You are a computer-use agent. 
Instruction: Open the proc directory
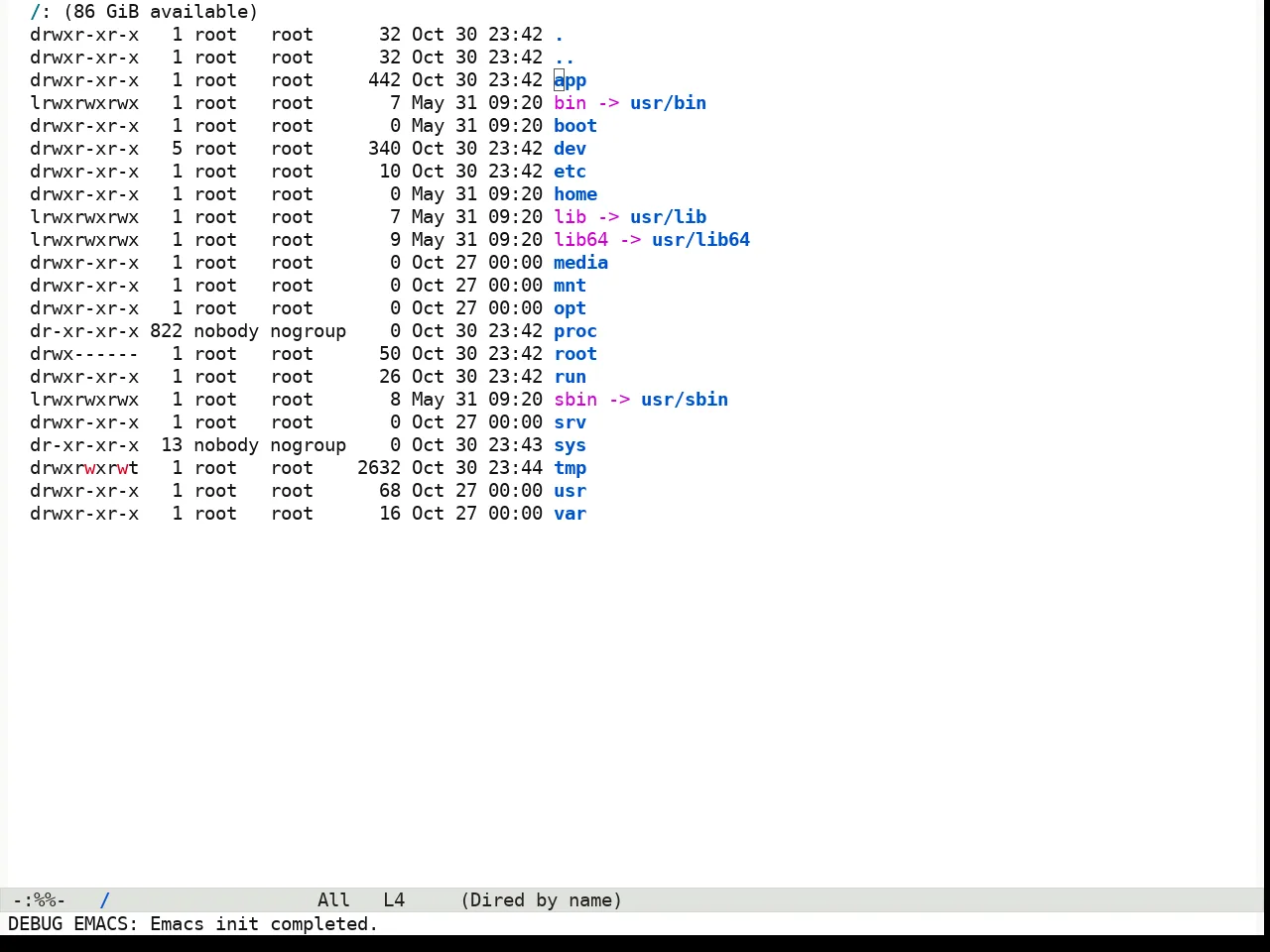[x=575, y=331]
